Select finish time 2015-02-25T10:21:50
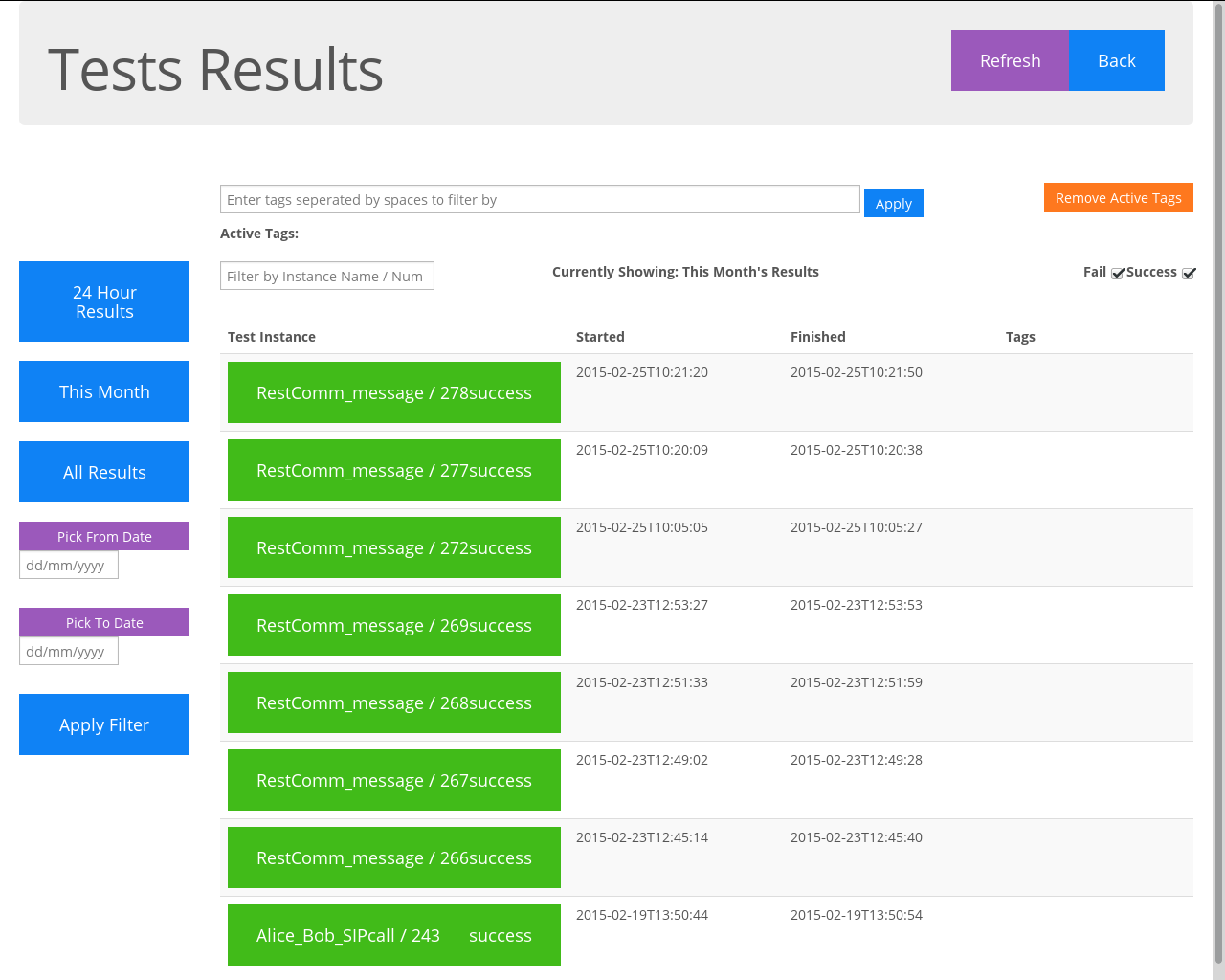 857,372
